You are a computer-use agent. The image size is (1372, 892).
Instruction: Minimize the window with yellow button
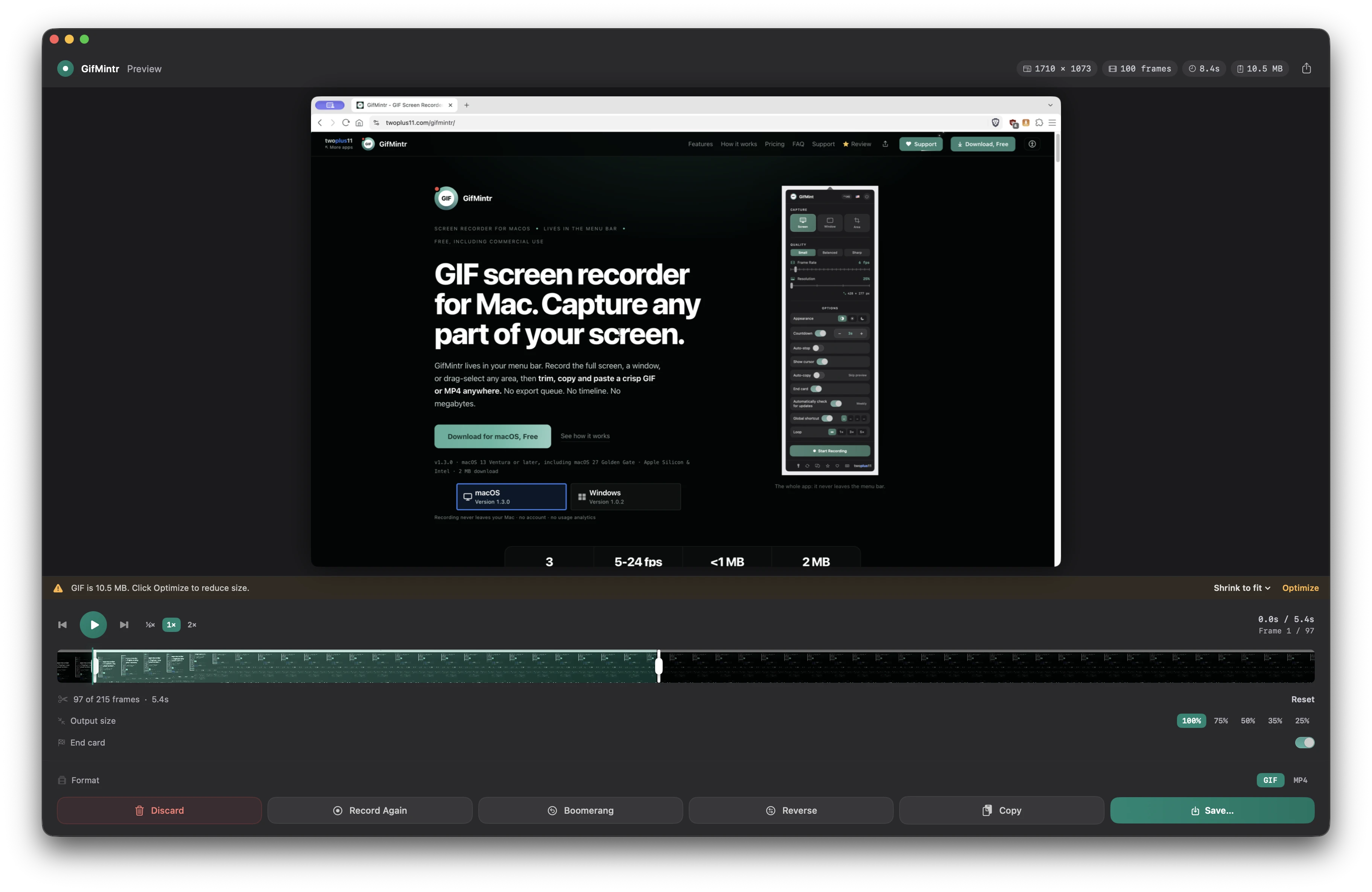(69, 39)
